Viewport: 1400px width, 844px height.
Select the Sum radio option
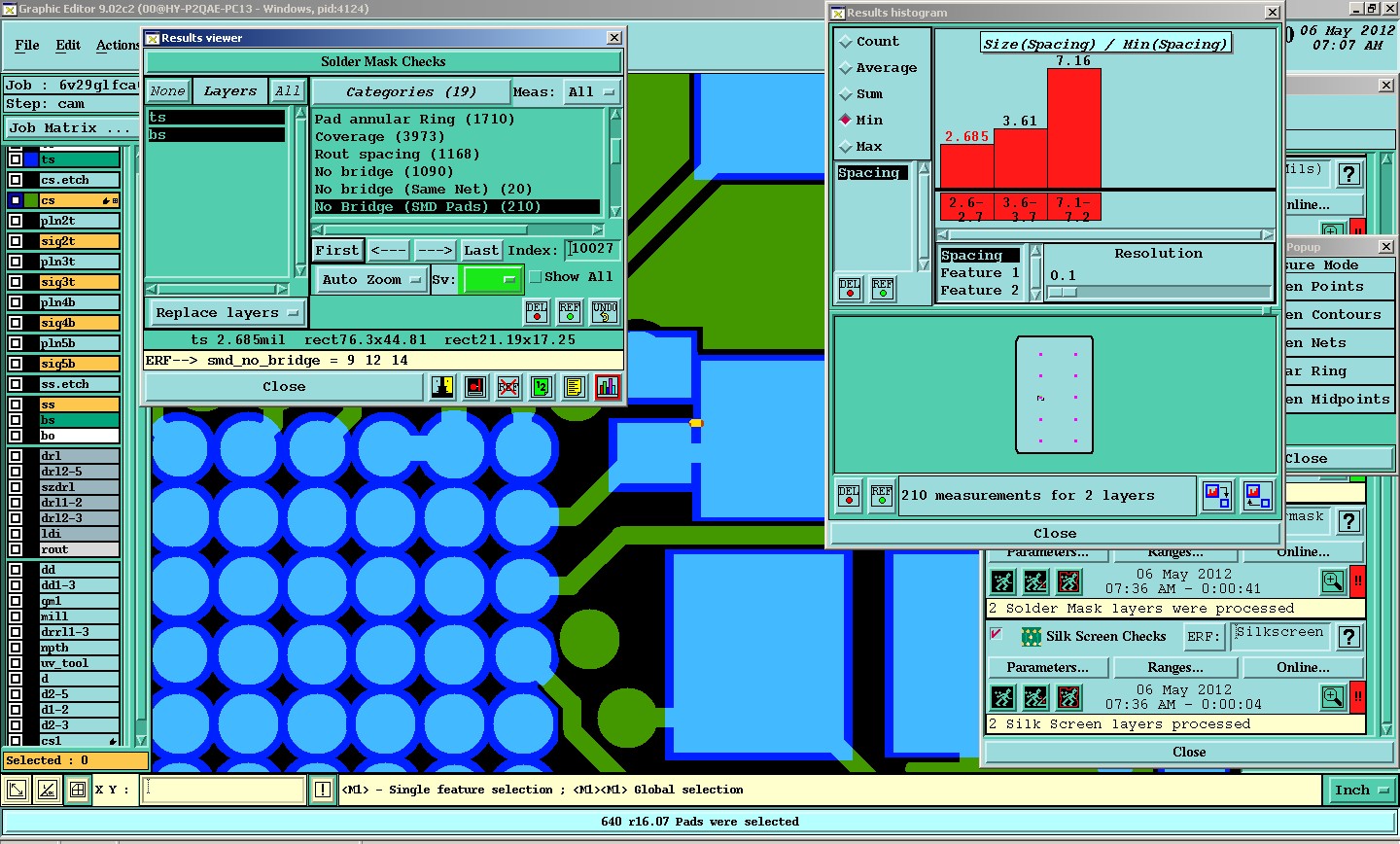point(846,94)
